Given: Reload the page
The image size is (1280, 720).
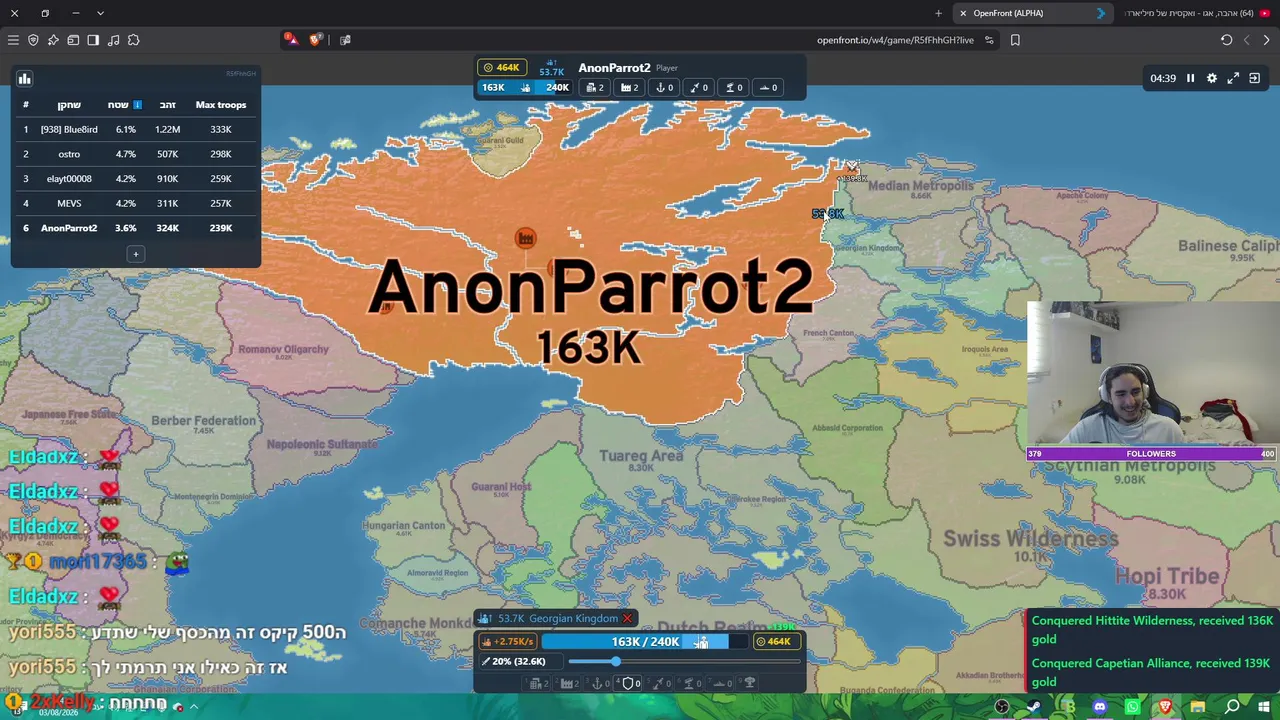Looking at the screenshot, I should pyautogui.click(x=1227, y=40).
